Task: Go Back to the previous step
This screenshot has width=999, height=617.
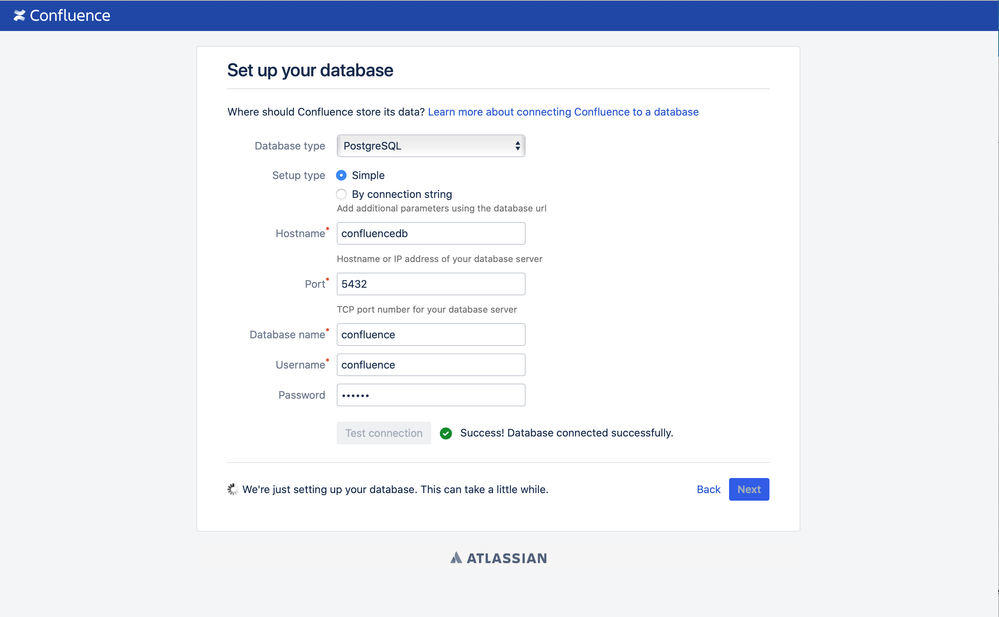Action: [x=708, y=490]
